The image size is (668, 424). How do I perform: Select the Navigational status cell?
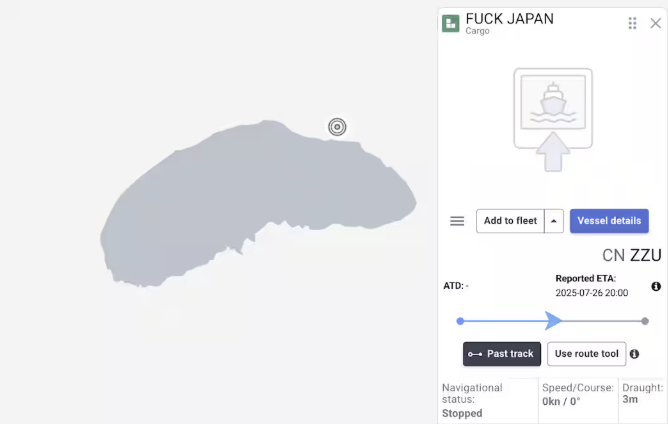click(488, 400)
